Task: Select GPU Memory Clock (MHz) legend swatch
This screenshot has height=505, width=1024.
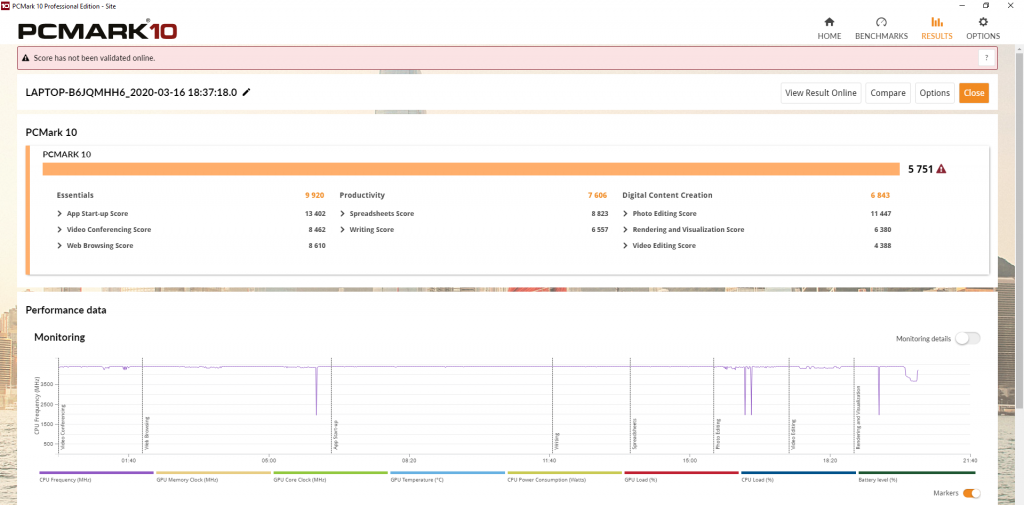Action: coord(214,472)
